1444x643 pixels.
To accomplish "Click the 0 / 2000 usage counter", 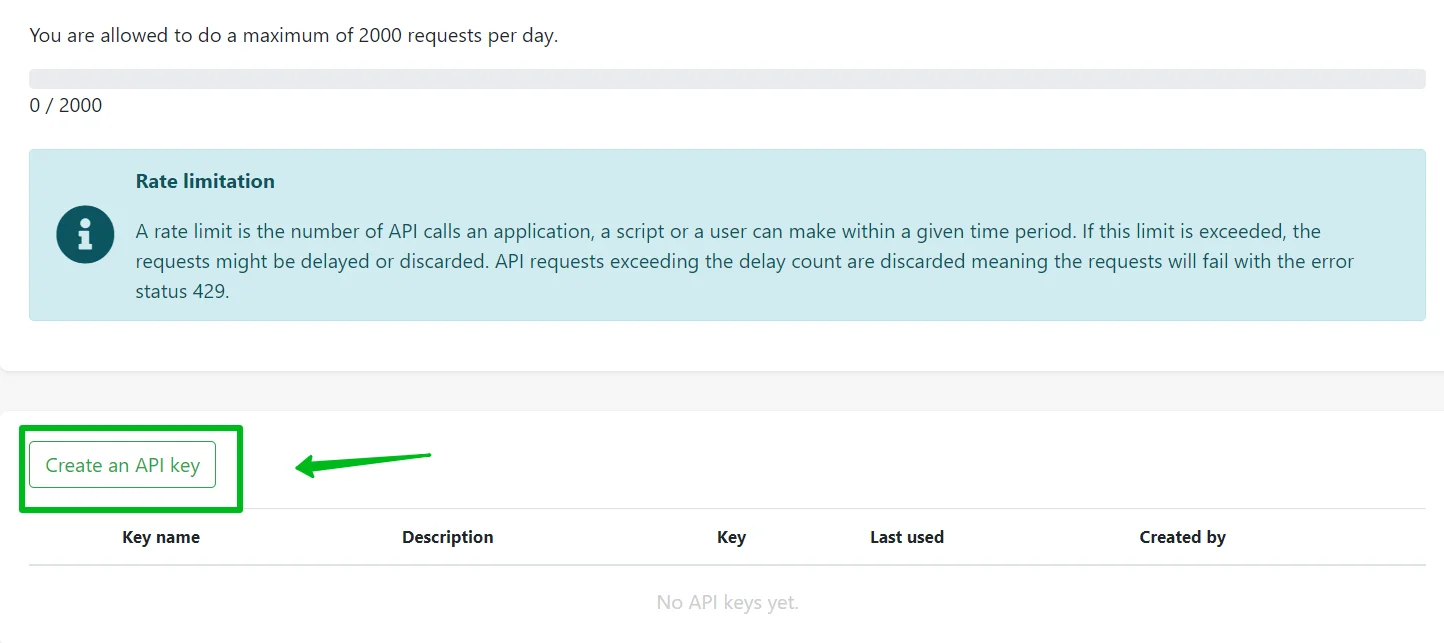I will tap(66, 105).
